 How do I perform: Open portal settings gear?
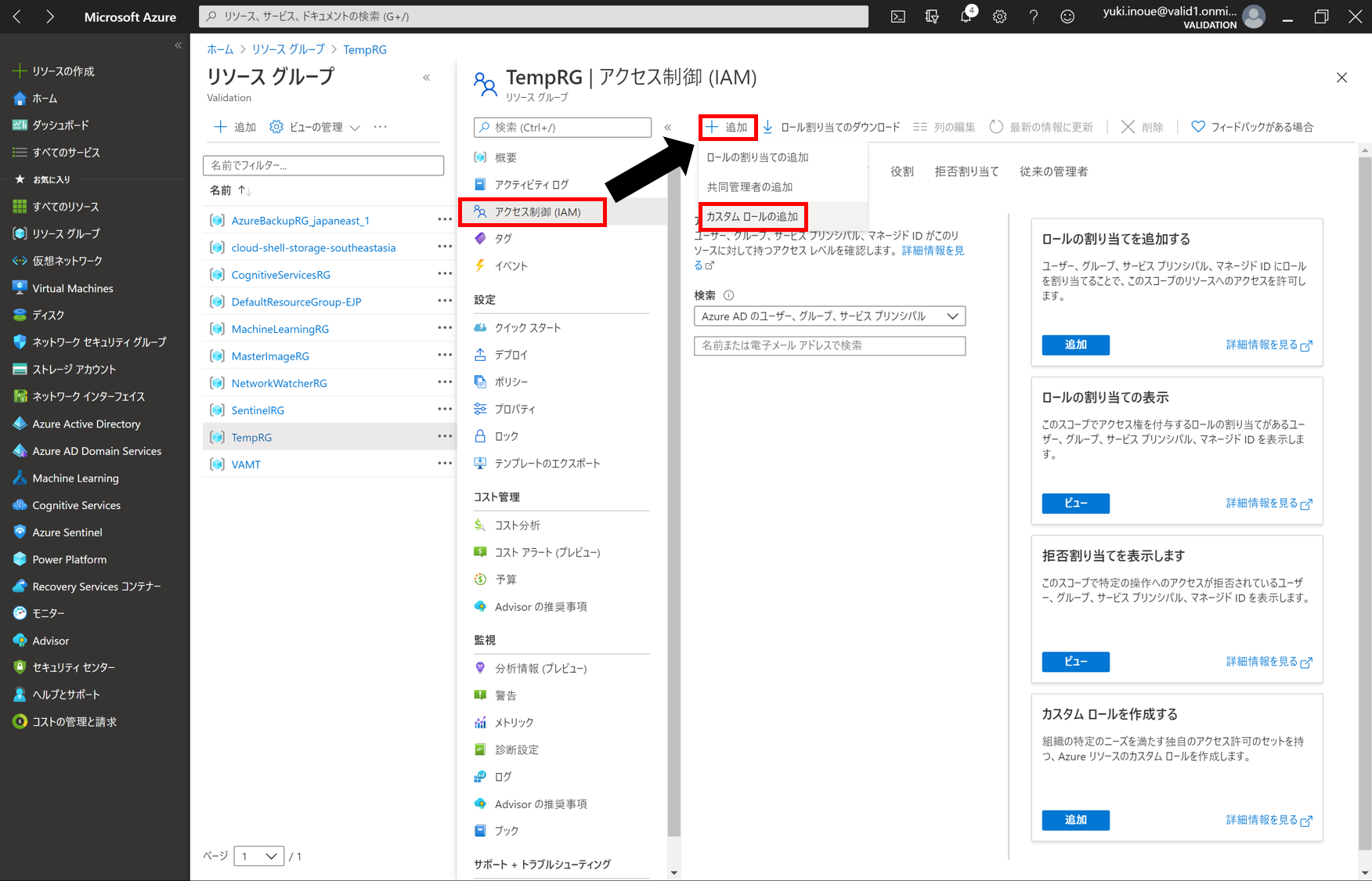tap(1000, 16)
